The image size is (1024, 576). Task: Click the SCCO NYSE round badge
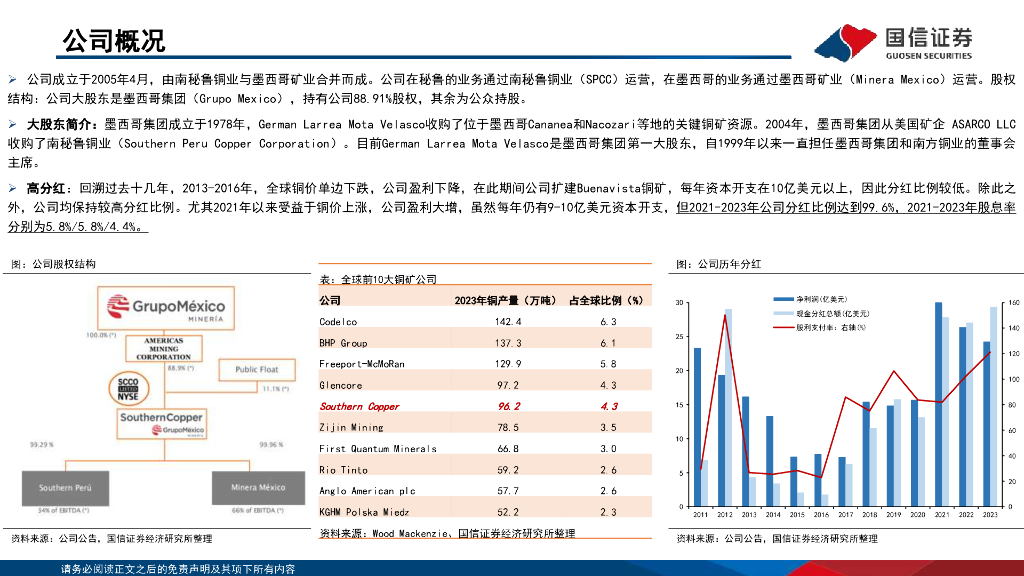128,388
